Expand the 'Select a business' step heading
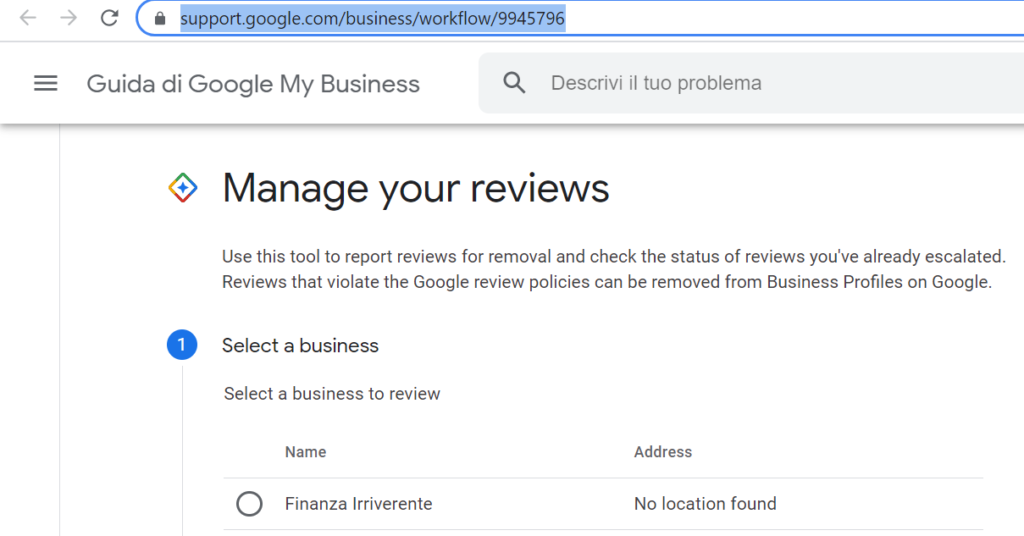The height and width of the screenshot is (536, 1024). 300,346
